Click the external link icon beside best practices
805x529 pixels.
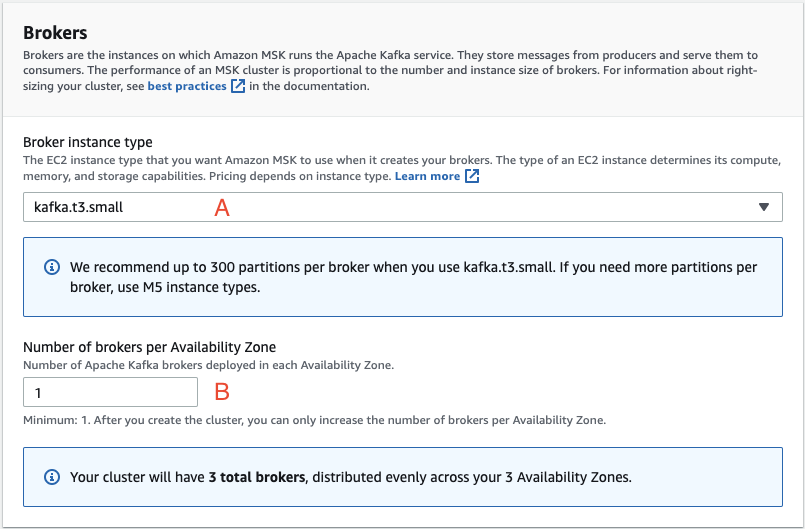pos(238,87)
